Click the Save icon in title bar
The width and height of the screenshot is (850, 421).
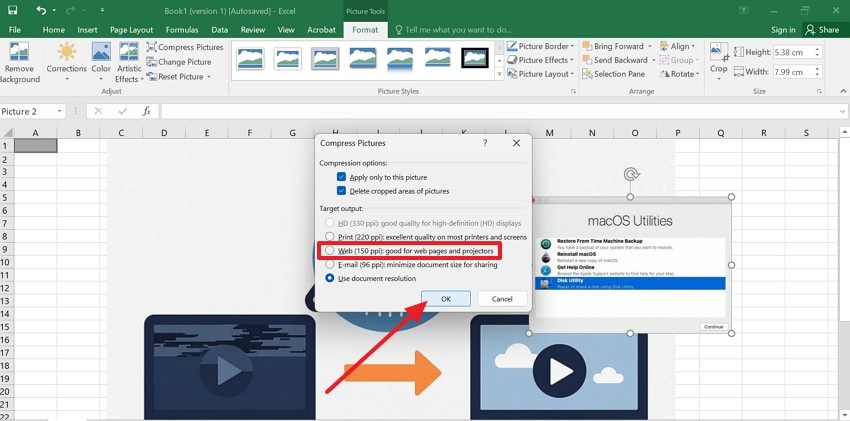12,10
